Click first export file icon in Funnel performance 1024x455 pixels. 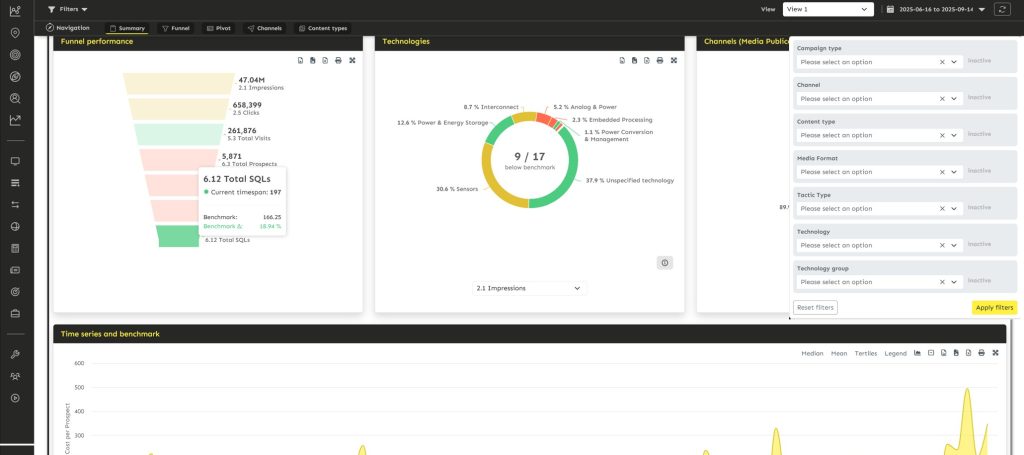(300, 61)
